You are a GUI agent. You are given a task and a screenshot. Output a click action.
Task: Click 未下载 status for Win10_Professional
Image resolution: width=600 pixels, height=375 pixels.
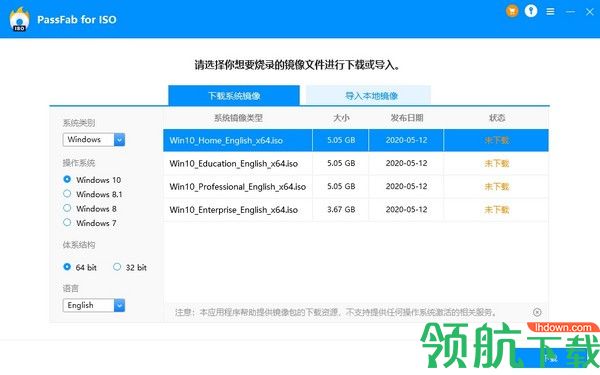[497, 186]
